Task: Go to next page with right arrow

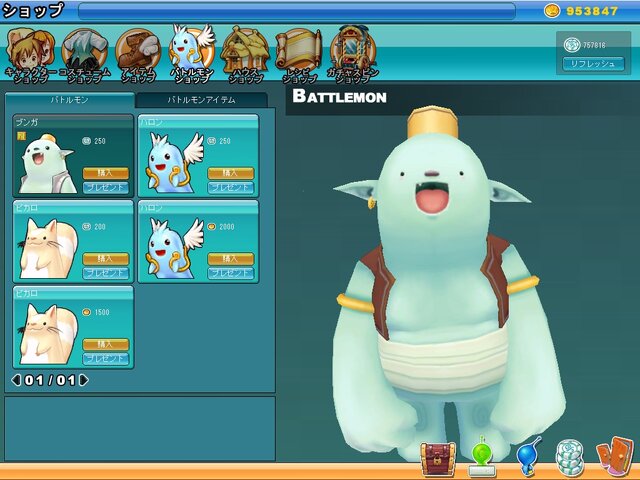Action: [84, 380]
